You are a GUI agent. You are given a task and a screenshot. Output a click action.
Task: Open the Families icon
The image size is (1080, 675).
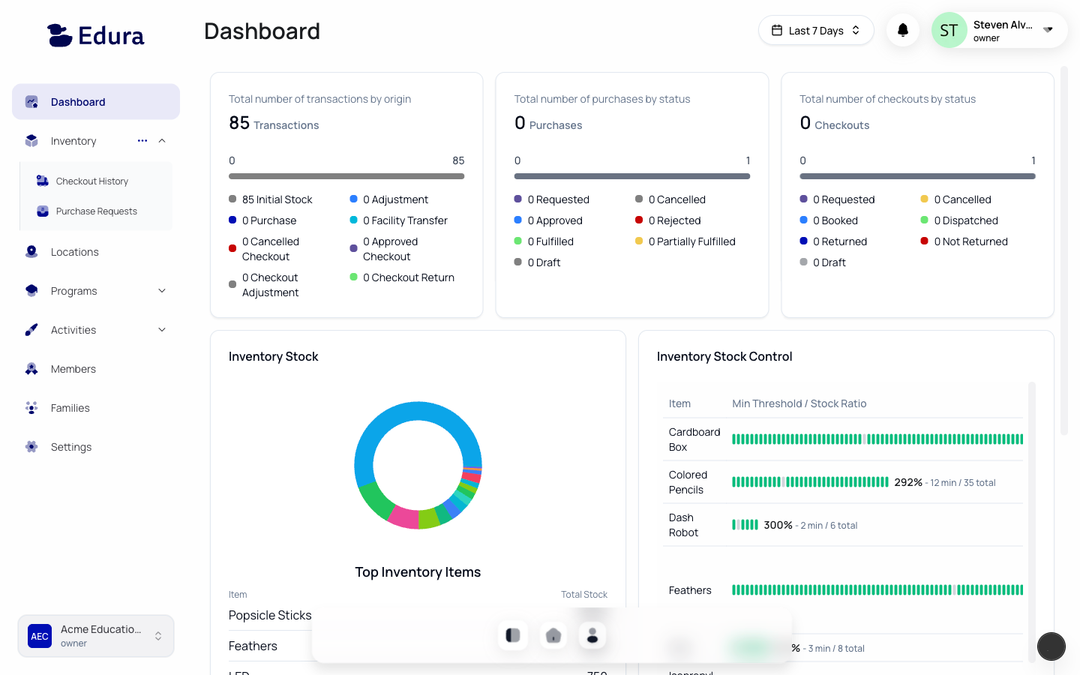[33, 407]
